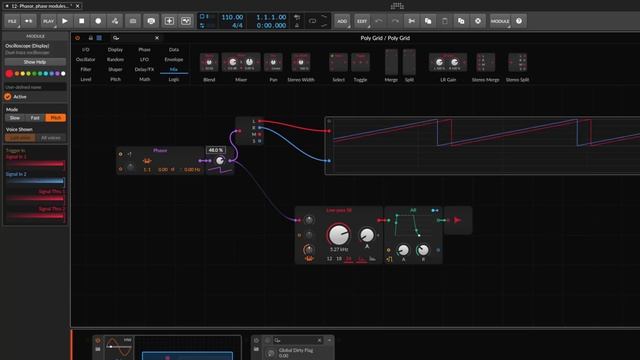The image size is (640, 360).
Task: Click the Show Help button
Action: pos(35,62)
